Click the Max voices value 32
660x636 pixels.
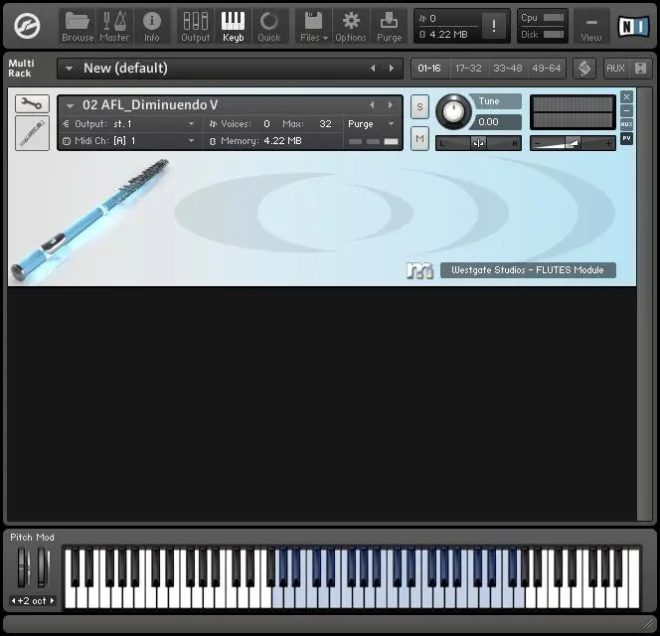325,124
